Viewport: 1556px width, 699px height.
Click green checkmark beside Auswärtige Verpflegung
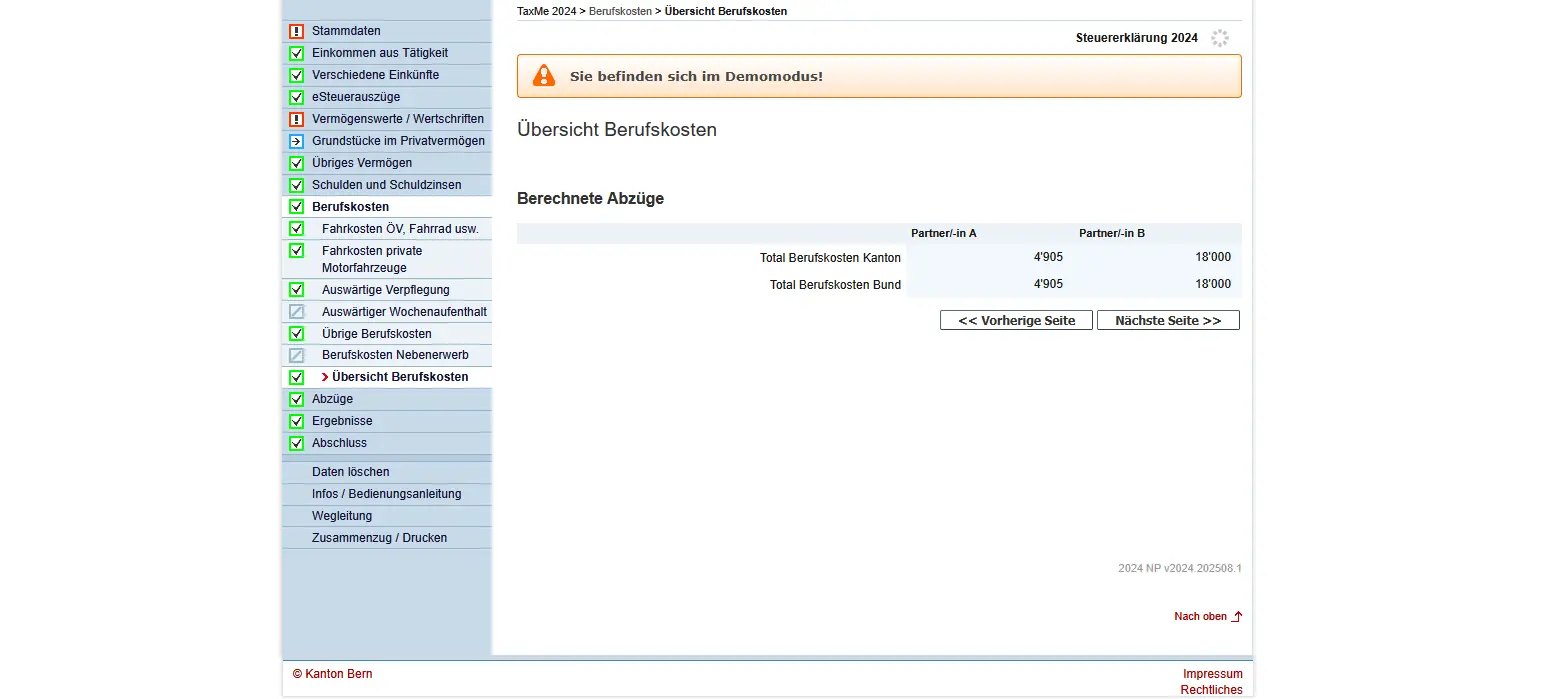pyautogui.click(x=296, y=290)
